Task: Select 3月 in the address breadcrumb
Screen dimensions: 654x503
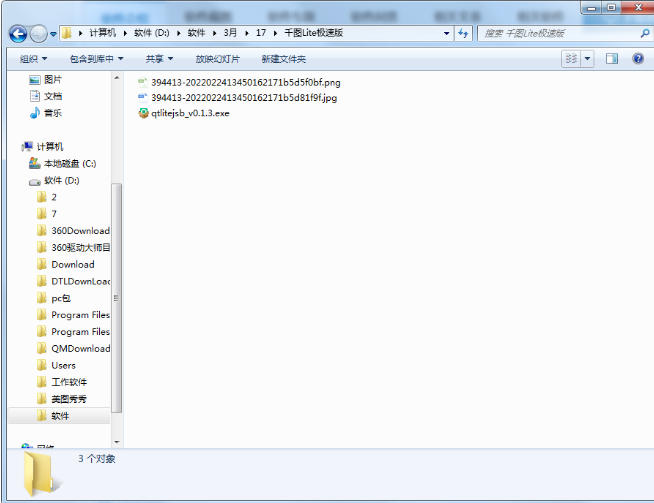Action: pos(230,33)
